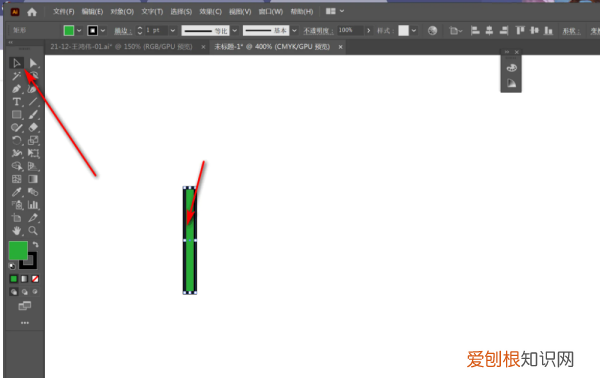Viewport: 600px width, 378px height.
Task: Open the 效果(C) menu
Action: pos(210,12)
